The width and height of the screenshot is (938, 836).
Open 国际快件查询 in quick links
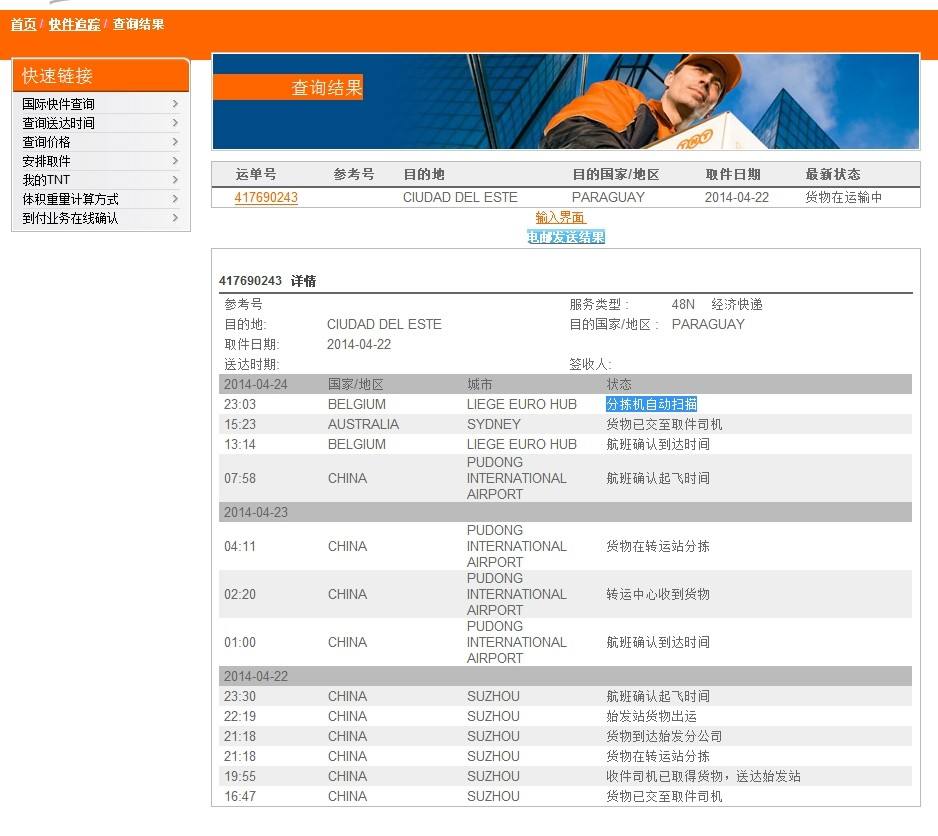click(x=58, y=104)
